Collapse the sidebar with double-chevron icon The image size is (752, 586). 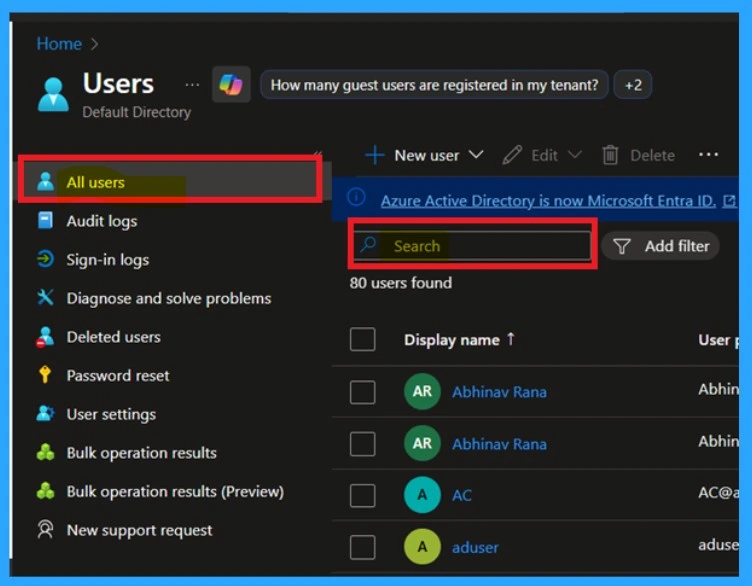(x=317, y=153)
